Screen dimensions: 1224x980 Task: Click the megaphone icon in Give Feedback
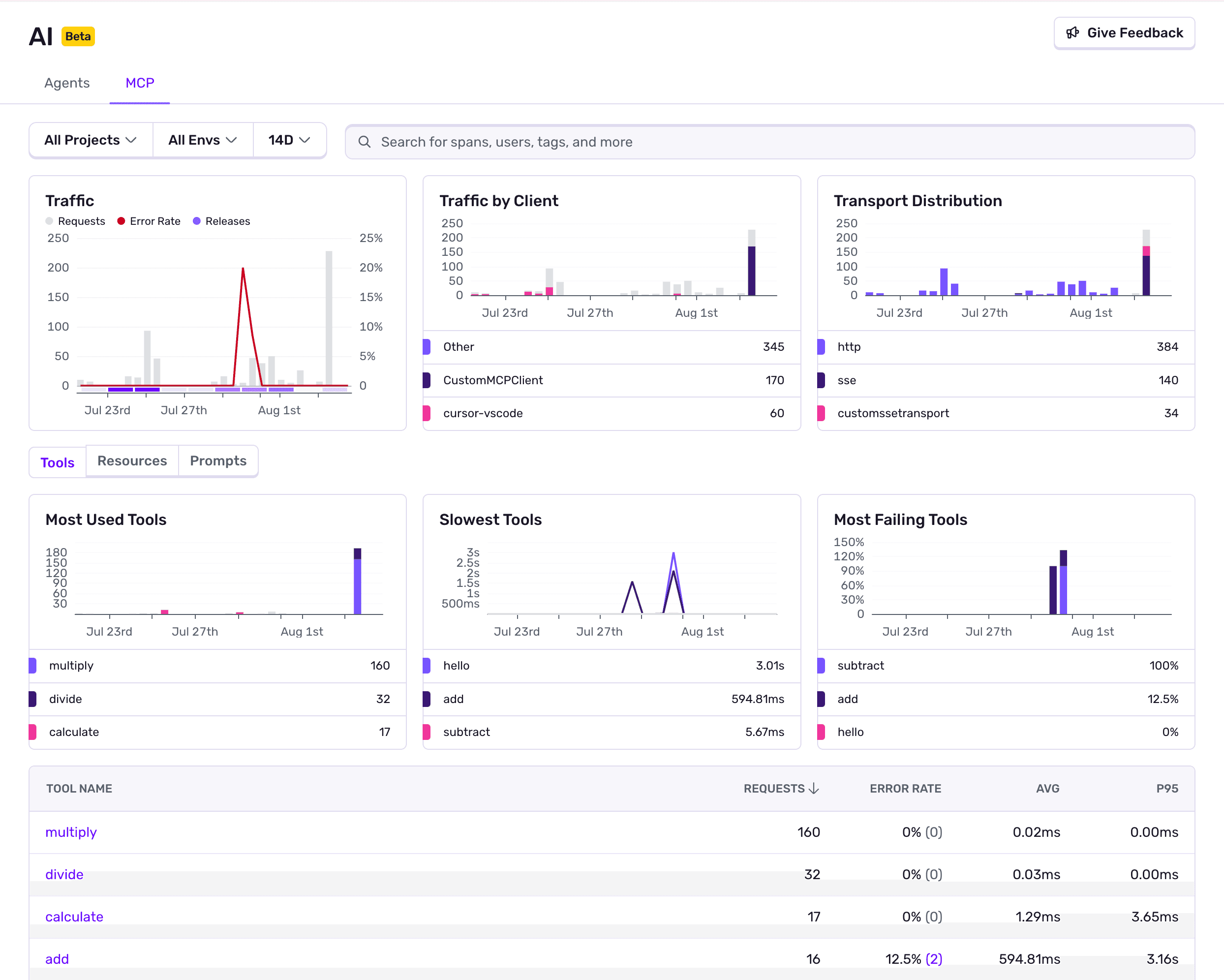1073,32
